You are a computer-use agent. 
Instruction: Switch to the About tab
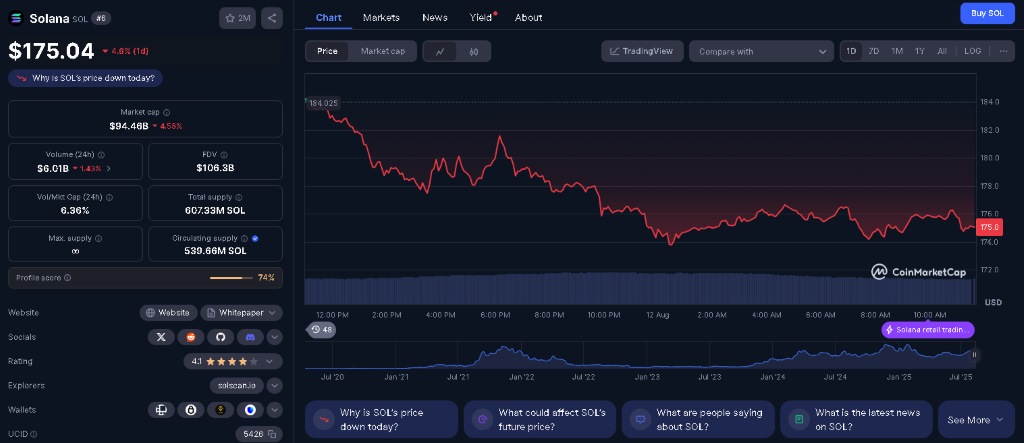click(528, 18)
